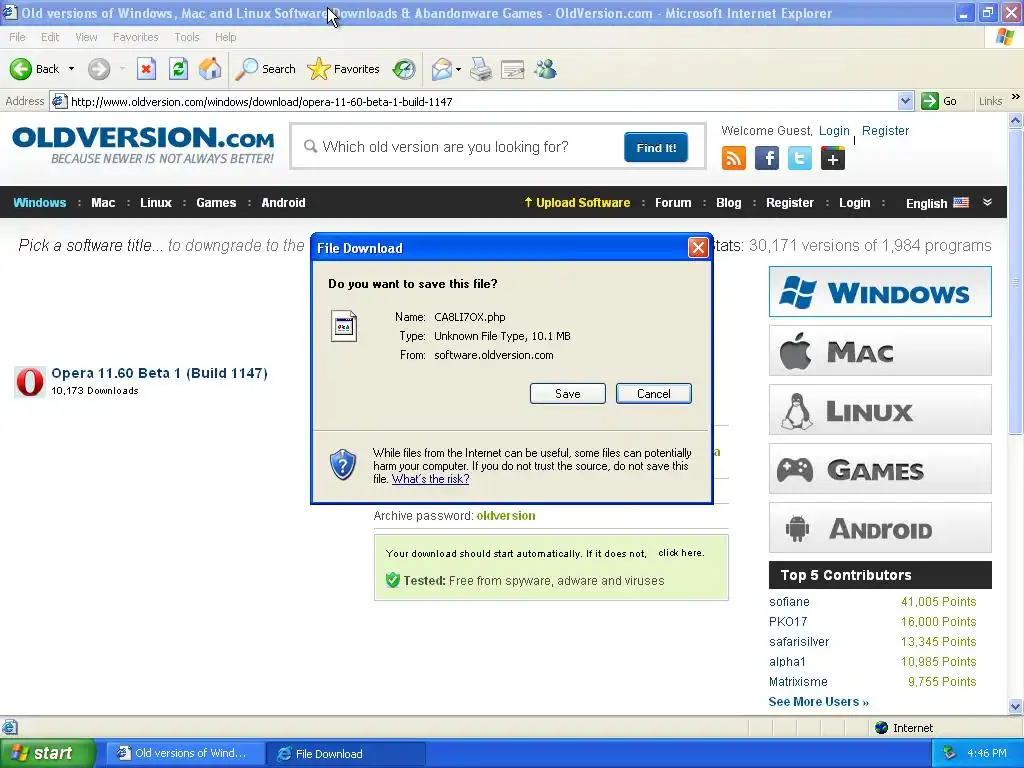
Task: Expand the address bar dropdown
Action: point(905,101)
